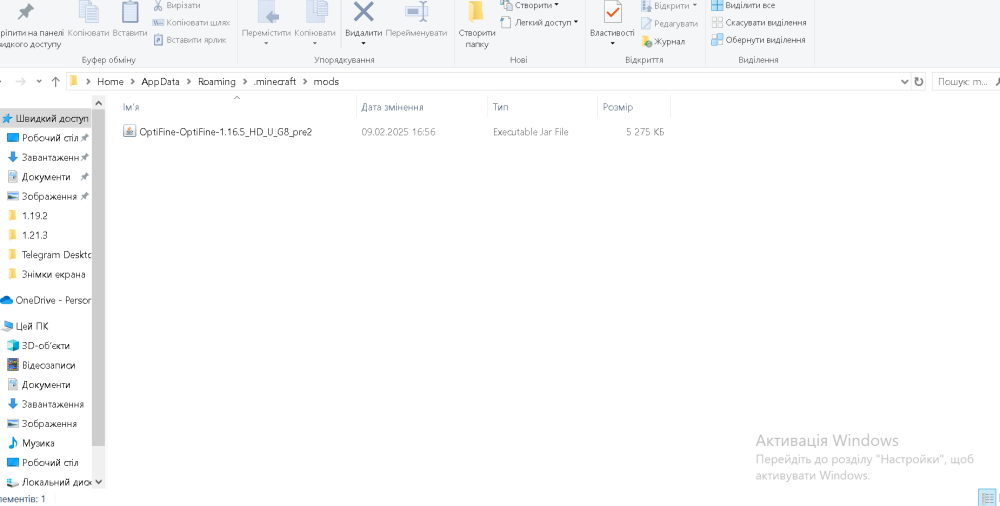The width and height of the screenshot is (1000, 506).
Task: Click file date 09.02.2025 16:56
Action: coord(398,132)
